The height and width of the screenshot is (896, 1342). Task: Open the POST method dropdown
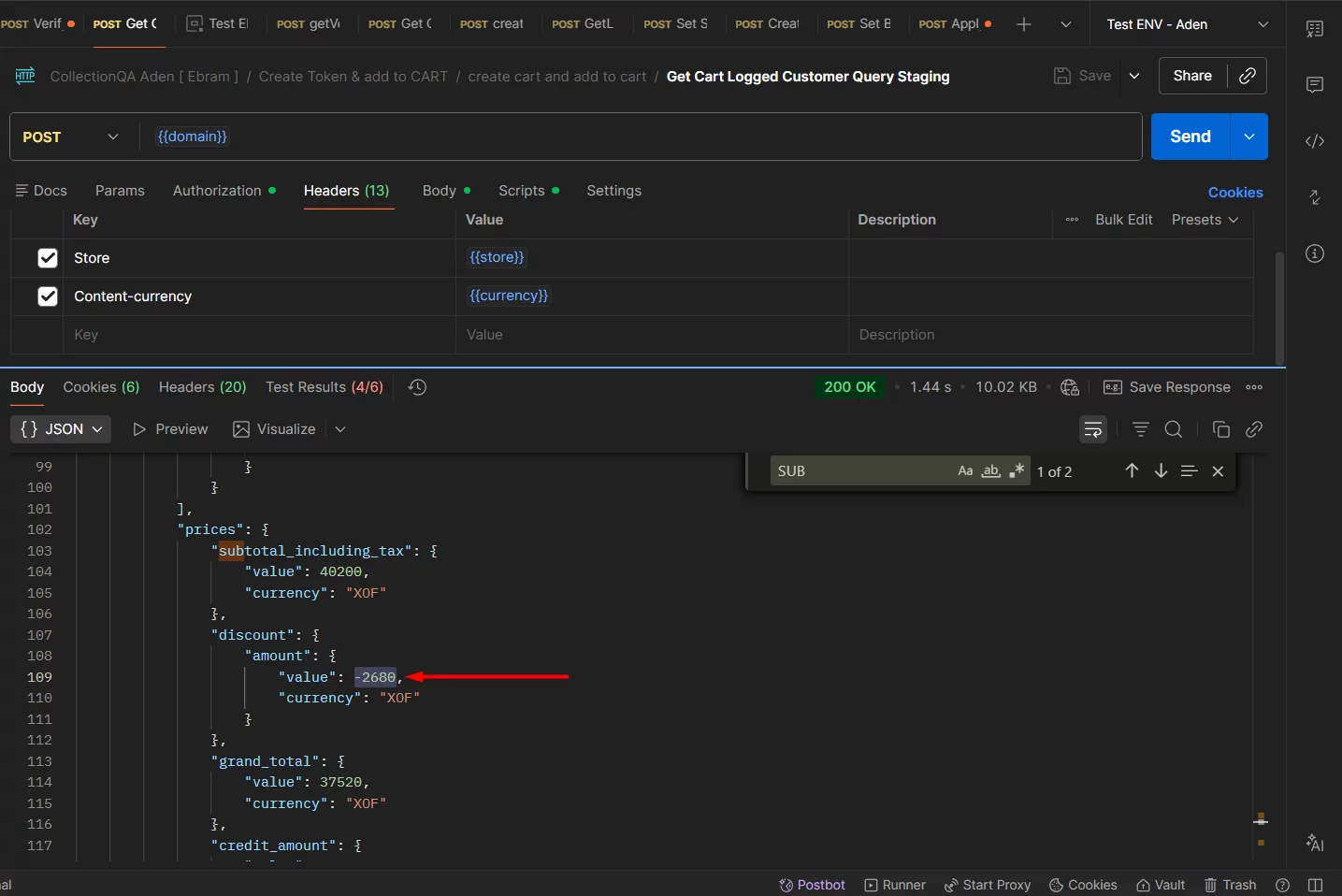coord(71,137)
